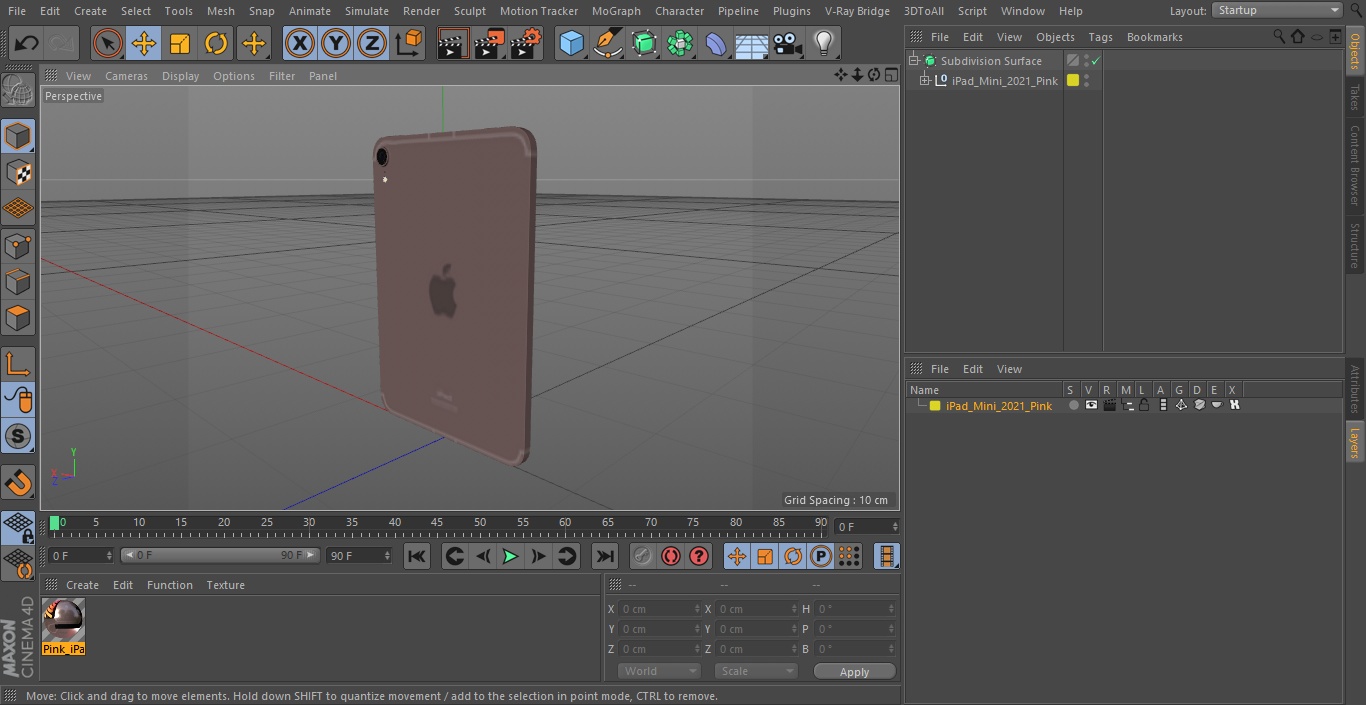Viewport: 1366px width, 705px height.
Task: Open the Takes side tab
Action: (1355, 97)
